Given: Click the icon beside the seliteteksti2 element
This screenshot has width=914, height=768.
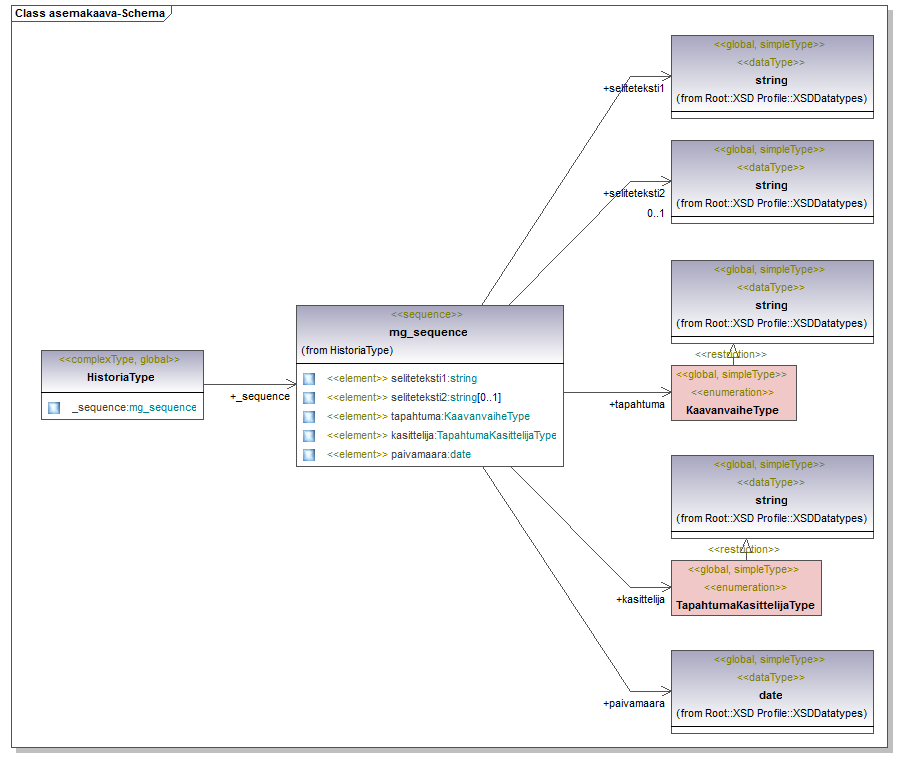Looking at the screenshot, I should [309, 398].
